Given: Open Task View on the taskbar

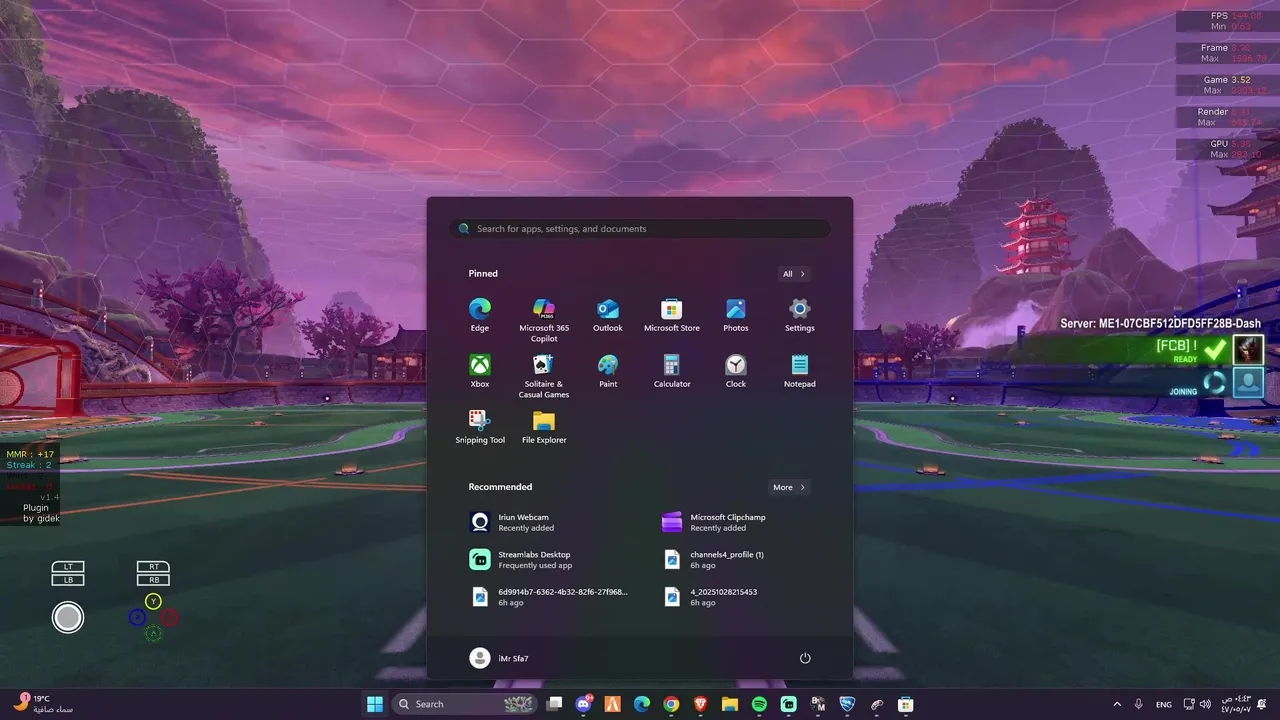Looking at the screenshot, I should [x=554, y=704].
